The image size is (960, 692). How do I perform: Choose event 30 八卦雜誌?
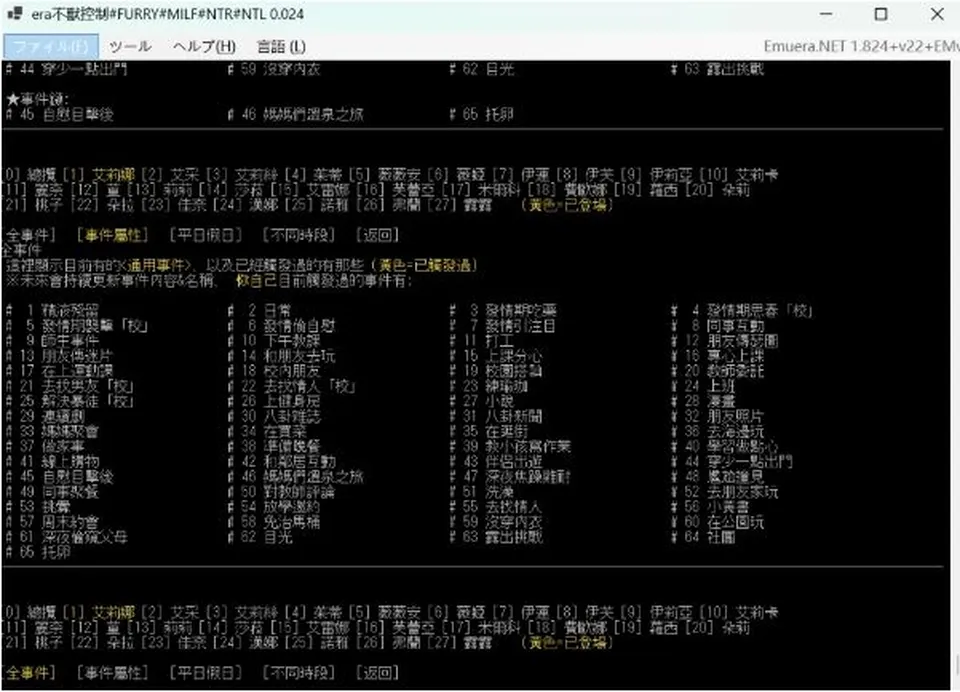(x=274, y=416)
